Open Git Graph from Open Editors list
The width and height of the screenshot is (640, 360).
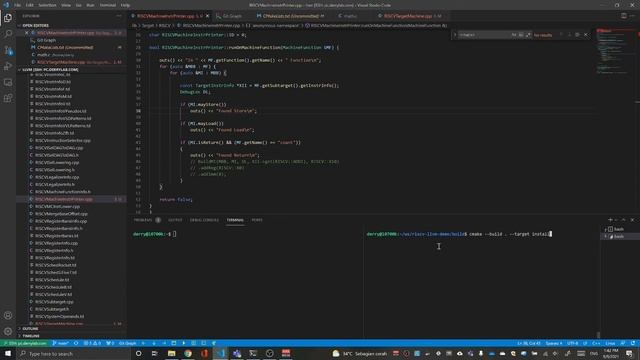[x=46, y=40]
